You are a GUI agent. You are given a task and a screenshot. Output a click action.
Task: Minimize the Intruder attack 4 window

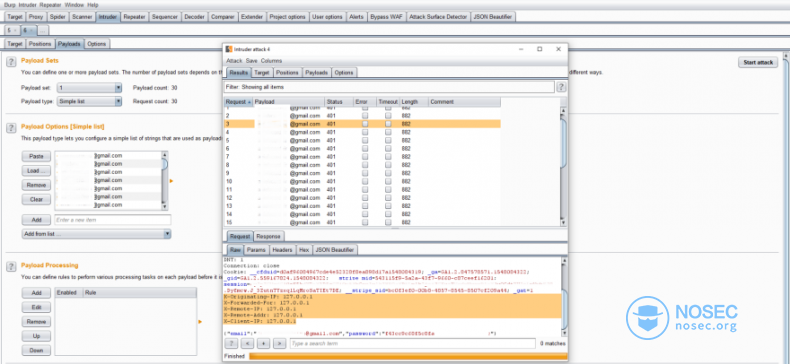(x=521, y=49)
